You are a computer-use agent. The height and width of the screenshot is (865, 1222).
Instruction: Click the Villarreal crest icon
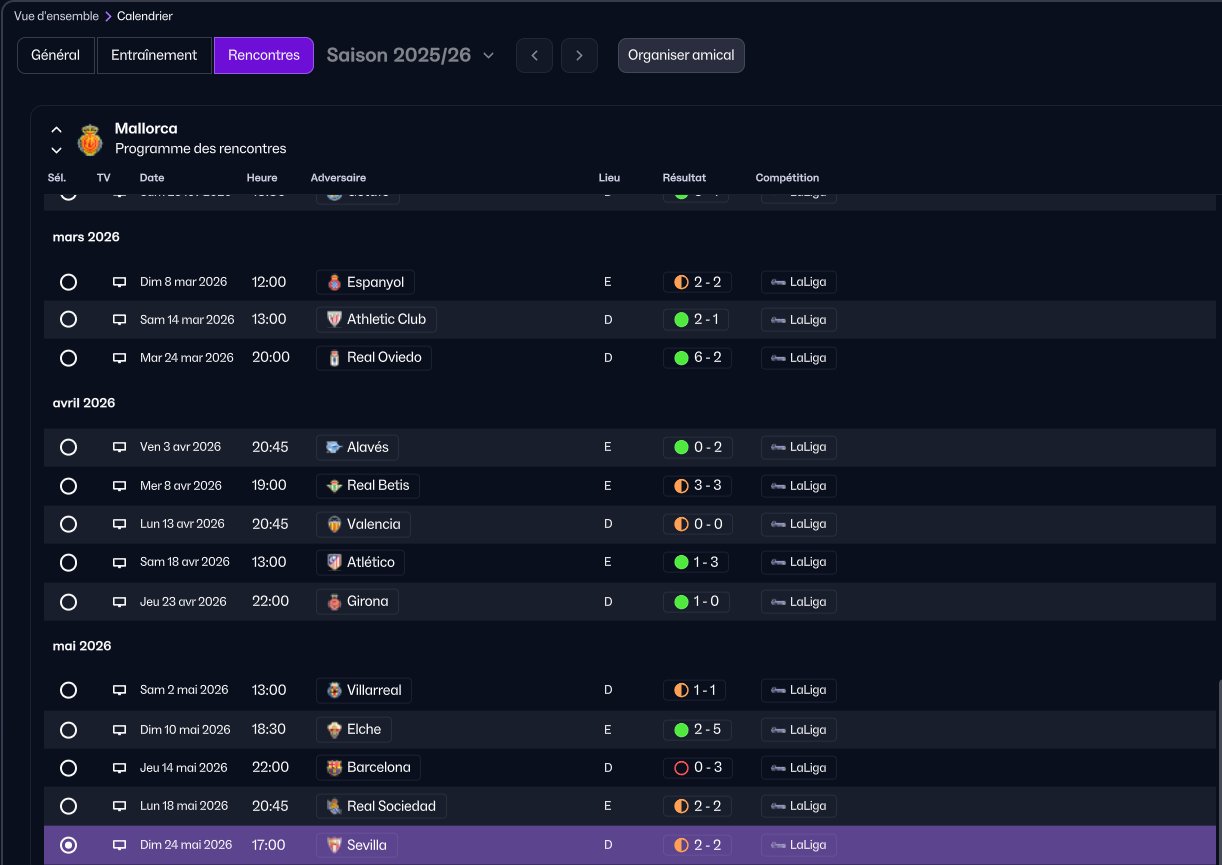pos(334,690)
